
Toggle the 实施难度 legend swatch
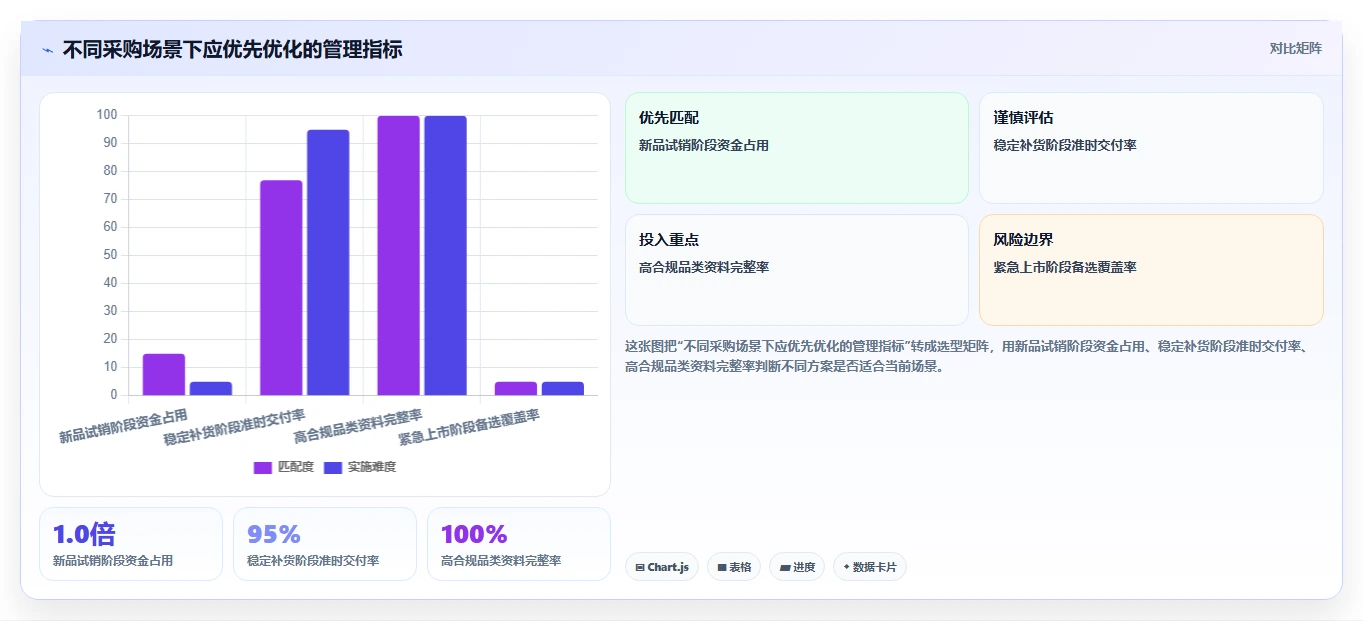coord(333,467)
